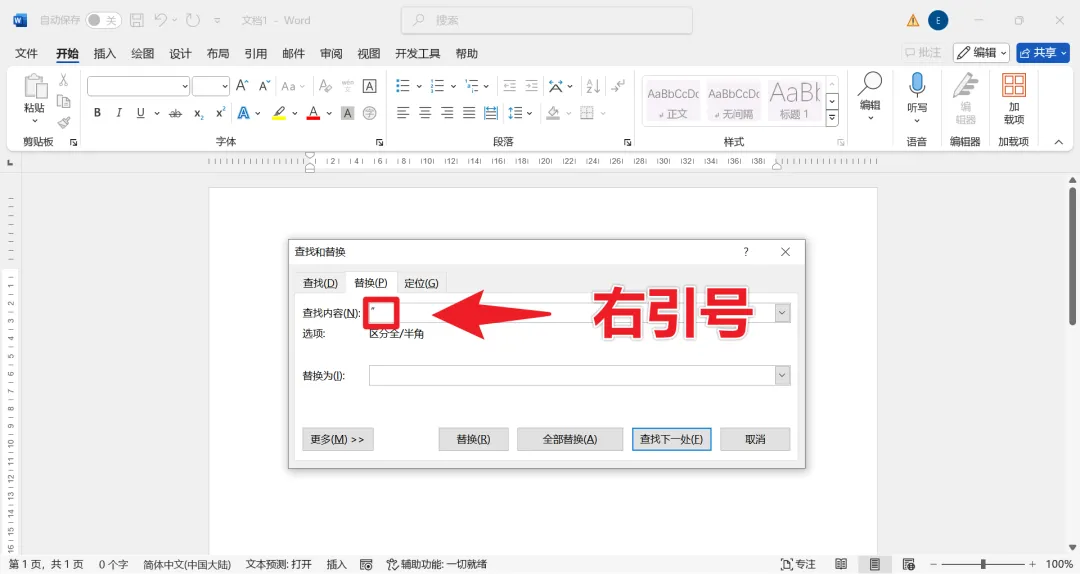Screen dimensions: 1080x574
Task: Open the font color dropdown arrow
Action: point(329,113)
